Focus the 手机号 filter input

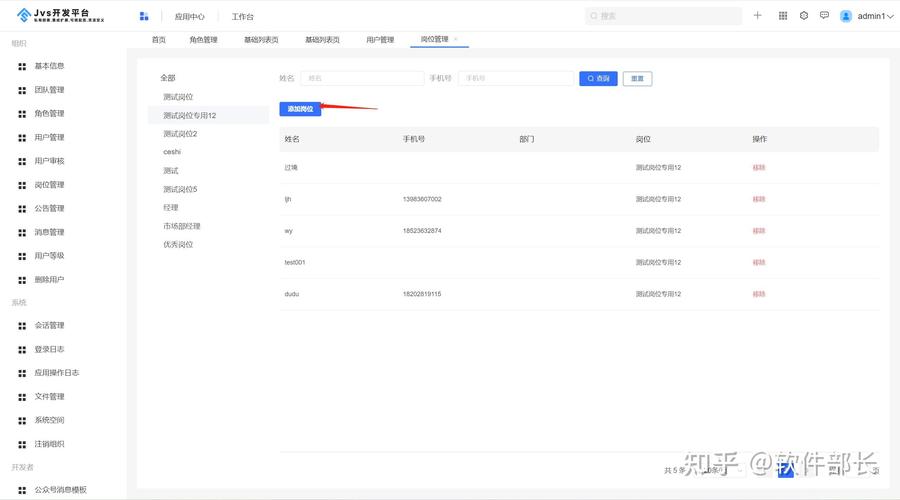click(x=515, y=78)
